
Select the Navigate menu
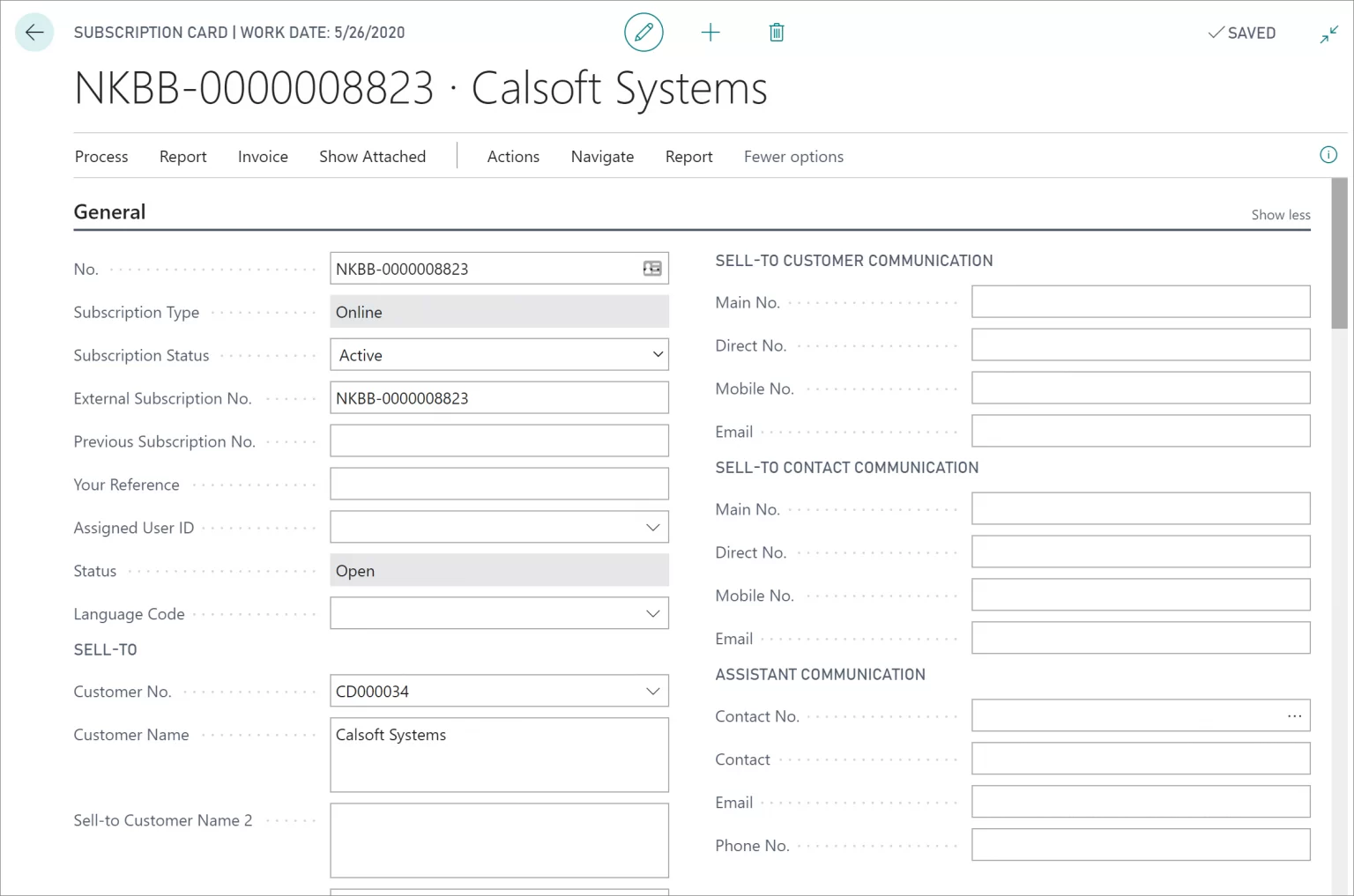[x=602, y=156]
